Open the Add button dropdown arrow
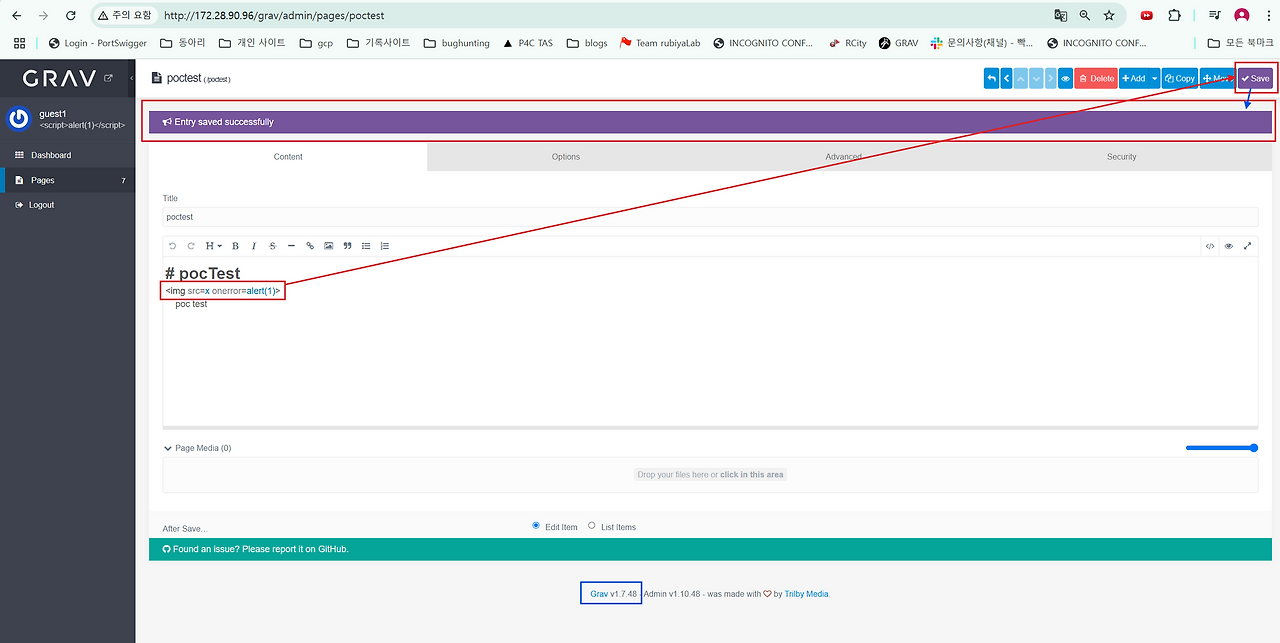 [x=1154, y=78]
